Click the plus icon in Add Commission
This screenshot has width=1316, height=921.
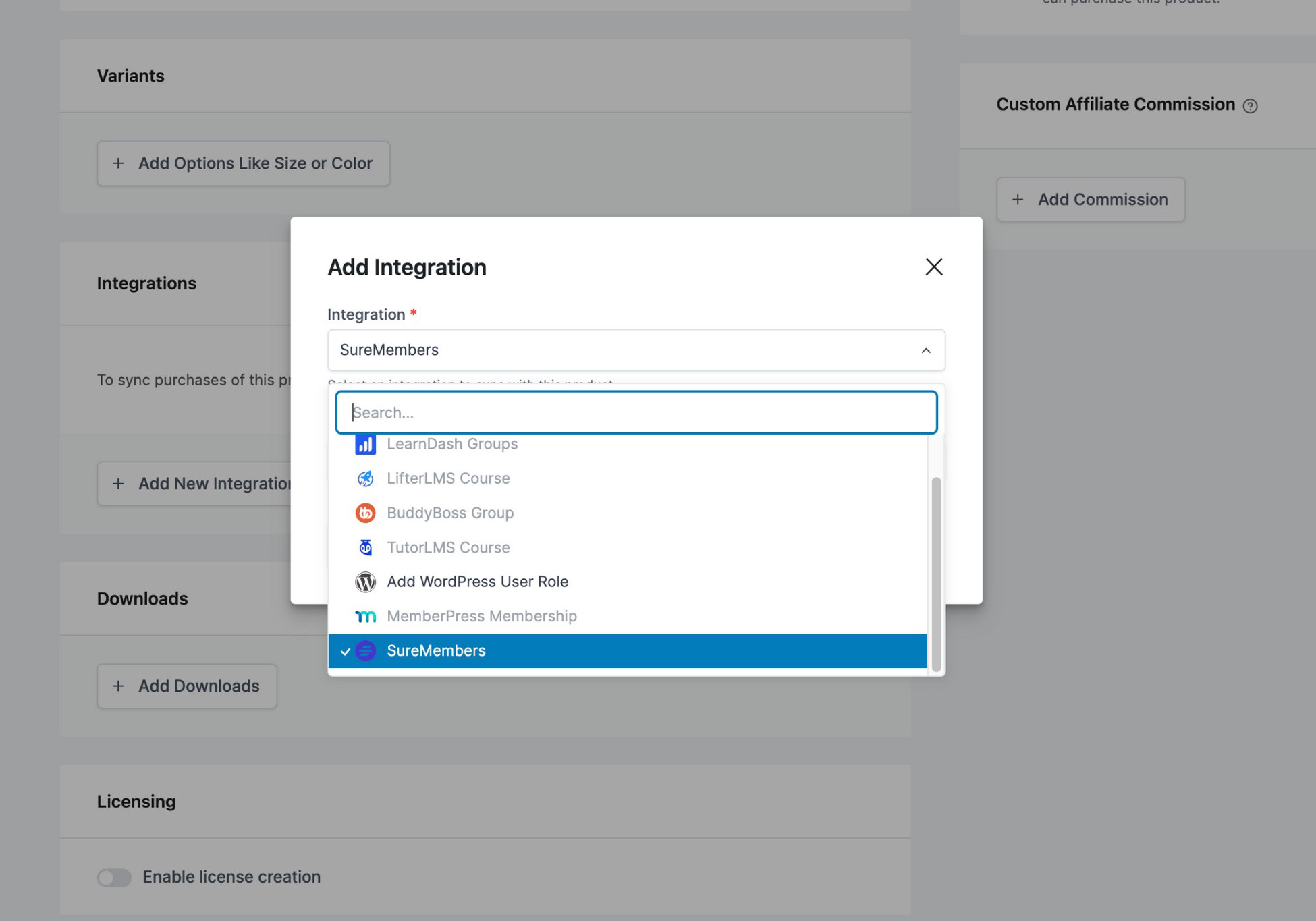(1018, 200)
